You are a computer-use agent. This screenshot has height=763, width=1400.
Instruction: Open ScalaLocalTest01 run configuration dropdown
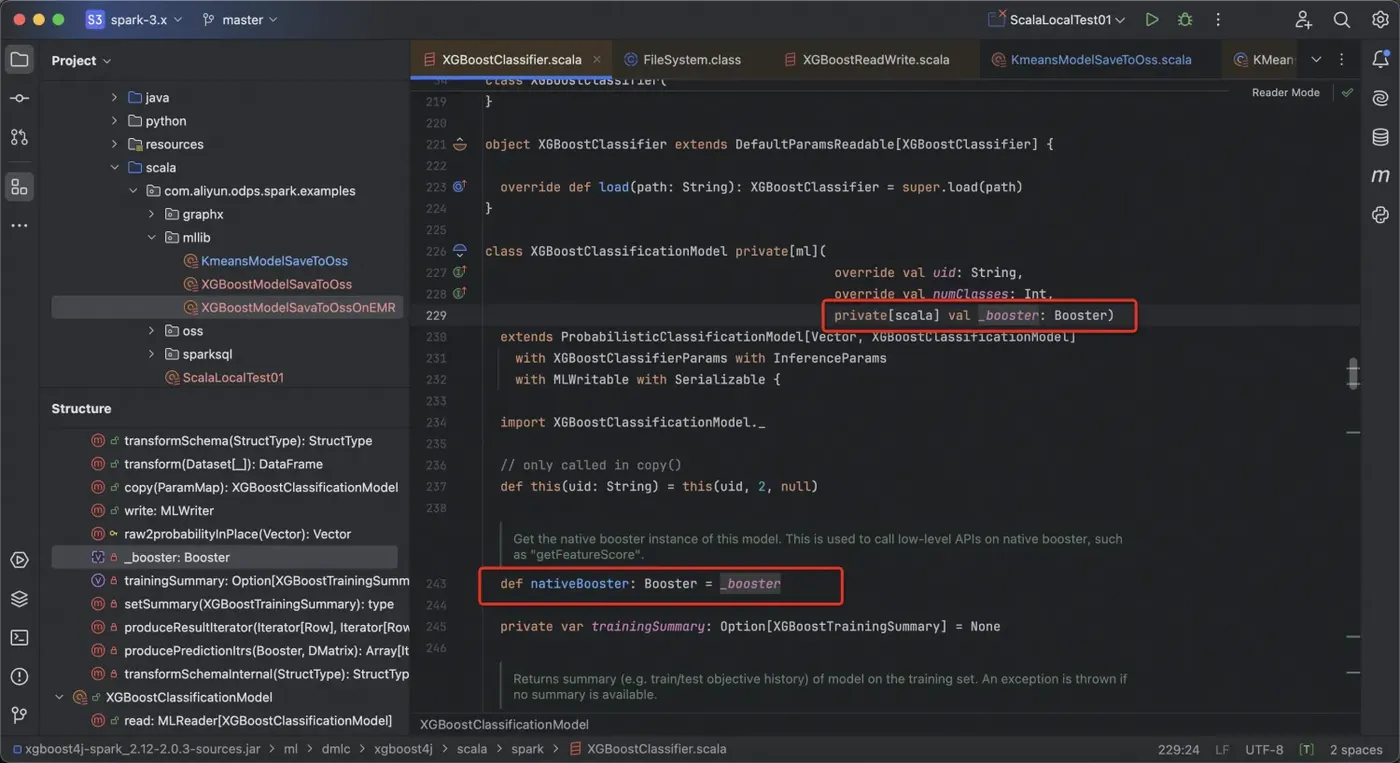click(1056, 20)
